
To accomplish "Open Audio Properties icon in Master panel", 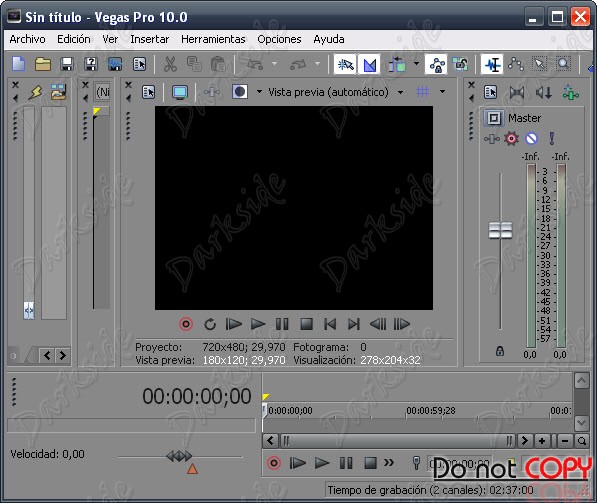I will (490, 92).
